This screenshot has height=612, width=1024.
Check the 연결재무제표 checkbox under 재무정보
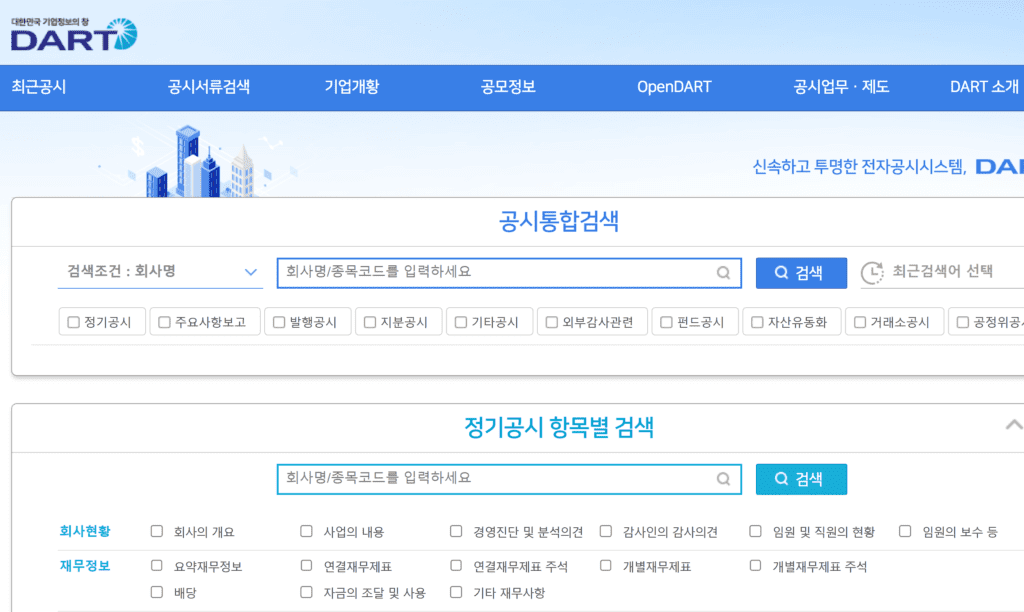[306, 565]
